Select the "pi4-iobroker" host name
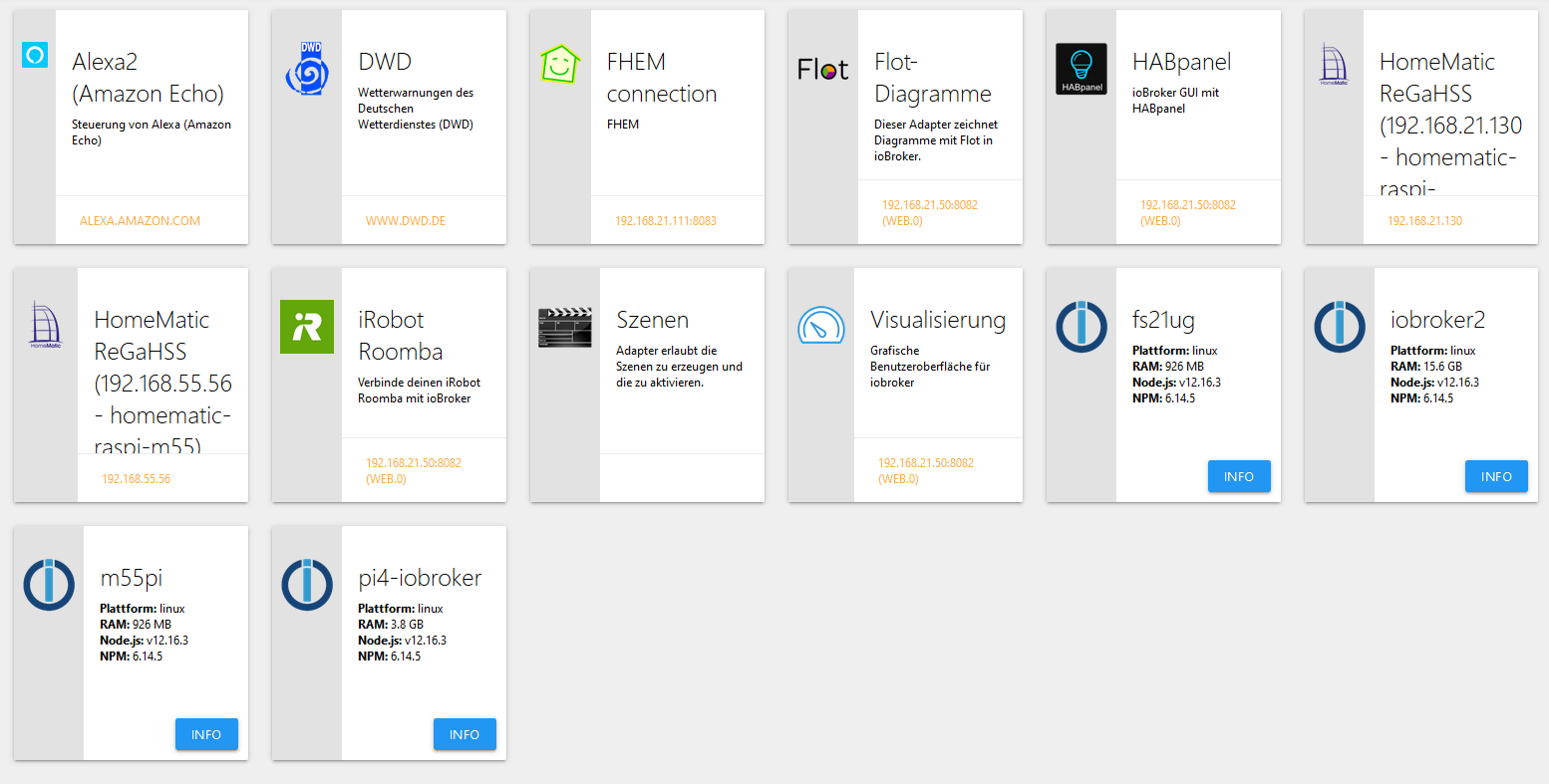This screenshot has width=1549, height=784. 420,578
